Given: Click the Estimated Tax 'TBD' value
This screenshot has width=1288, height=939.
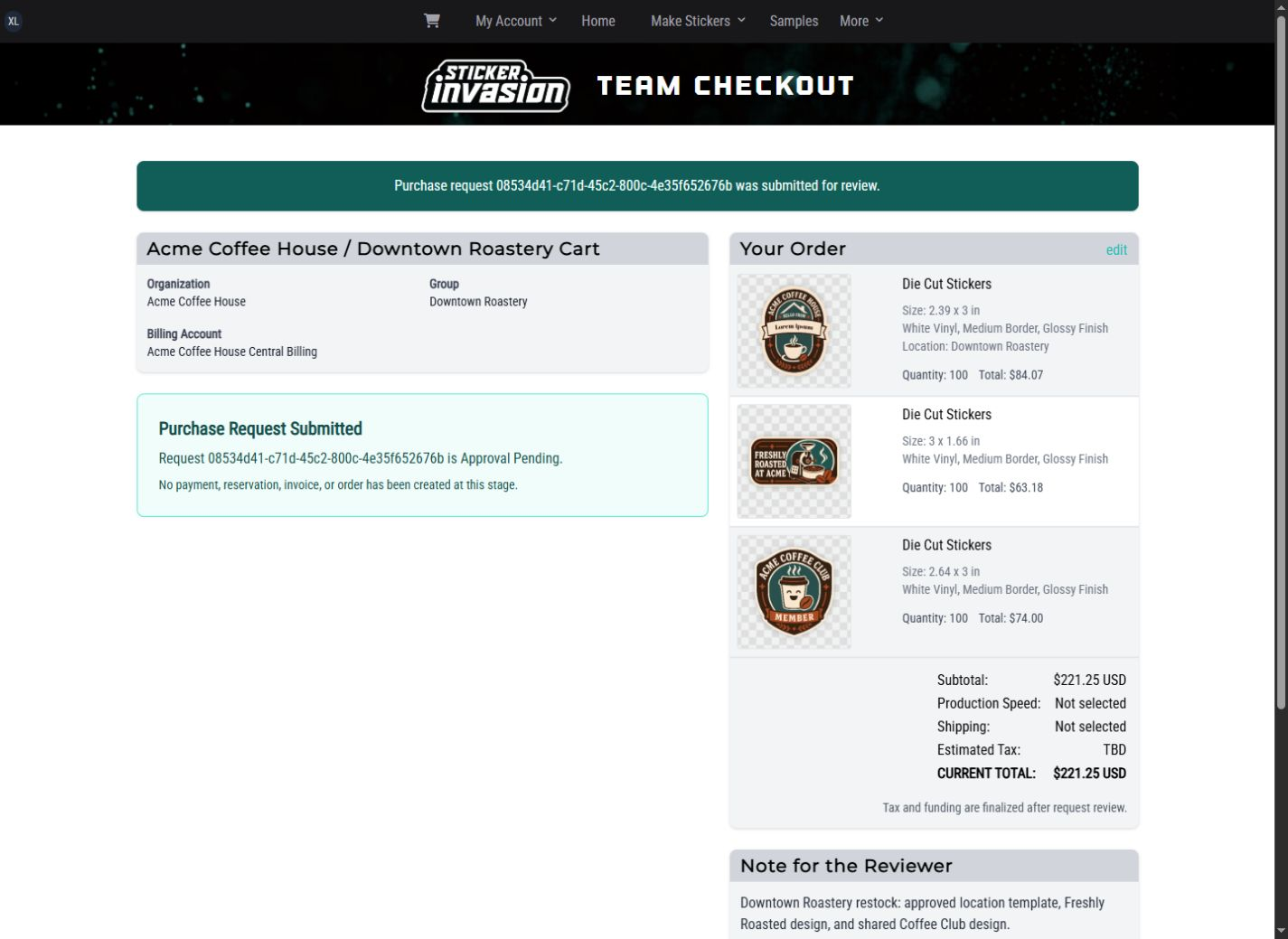Looking at the screenshot, I should click(1114, 750).
